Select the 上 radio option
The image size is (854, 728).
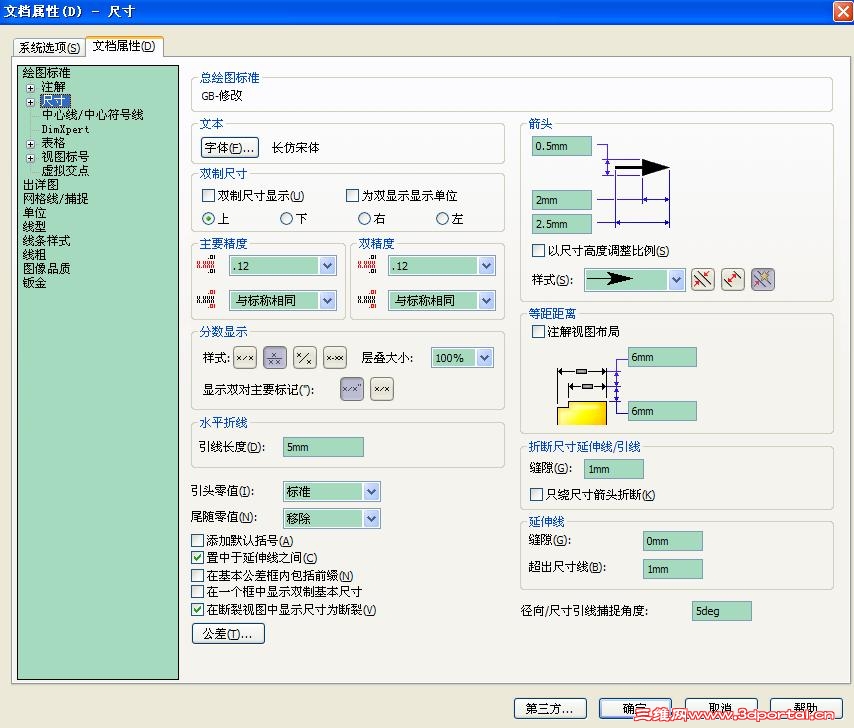coord(208,219)
